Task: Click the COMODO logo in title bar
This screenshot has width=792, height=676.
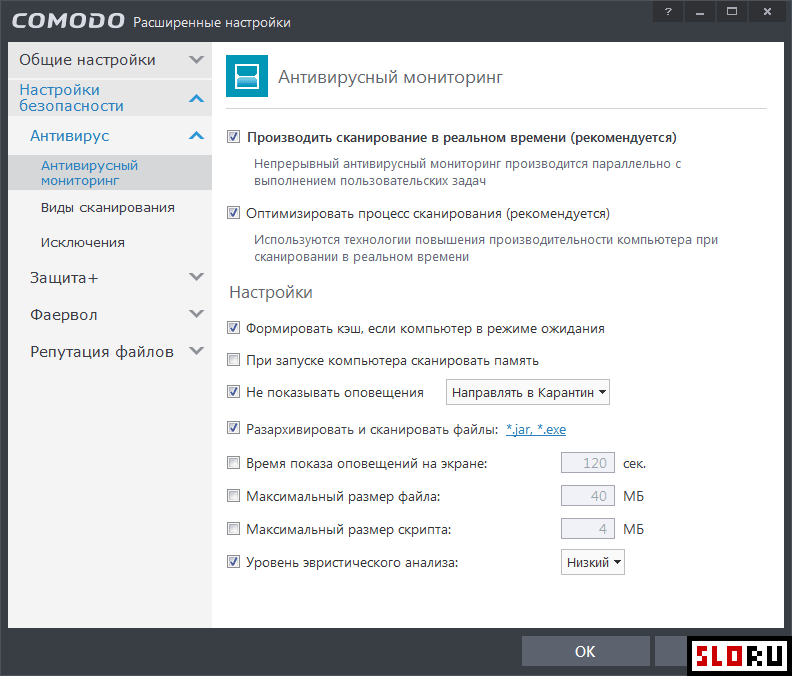Action: click(68, 21)
